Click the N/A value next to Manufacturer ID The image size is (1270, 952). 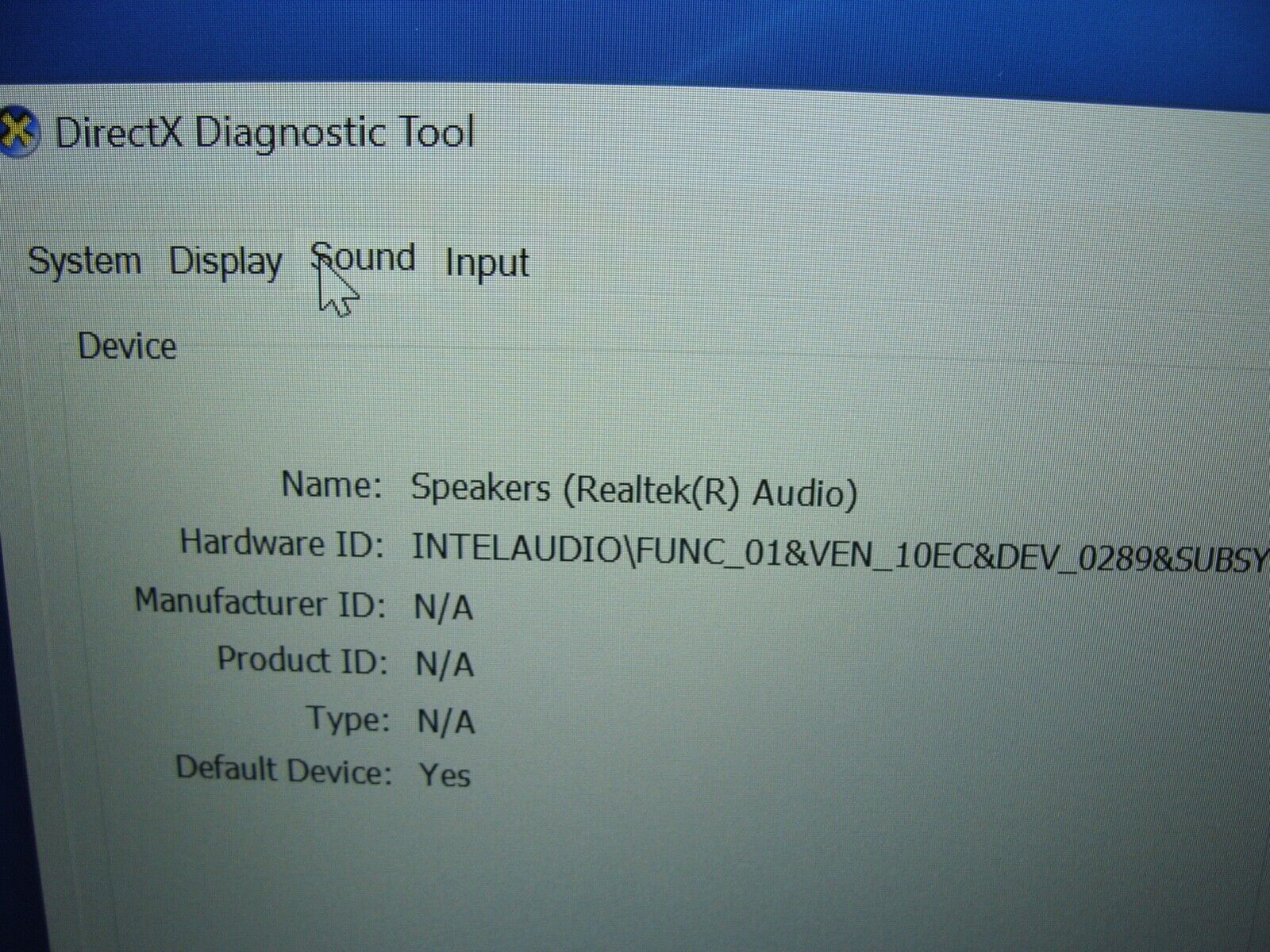point(444,608)
